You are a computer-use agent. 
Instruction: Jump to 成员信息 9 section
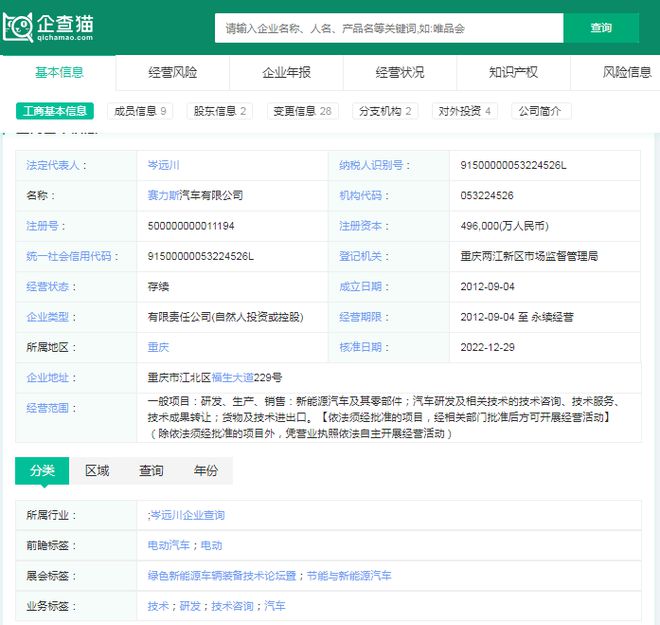140,111
